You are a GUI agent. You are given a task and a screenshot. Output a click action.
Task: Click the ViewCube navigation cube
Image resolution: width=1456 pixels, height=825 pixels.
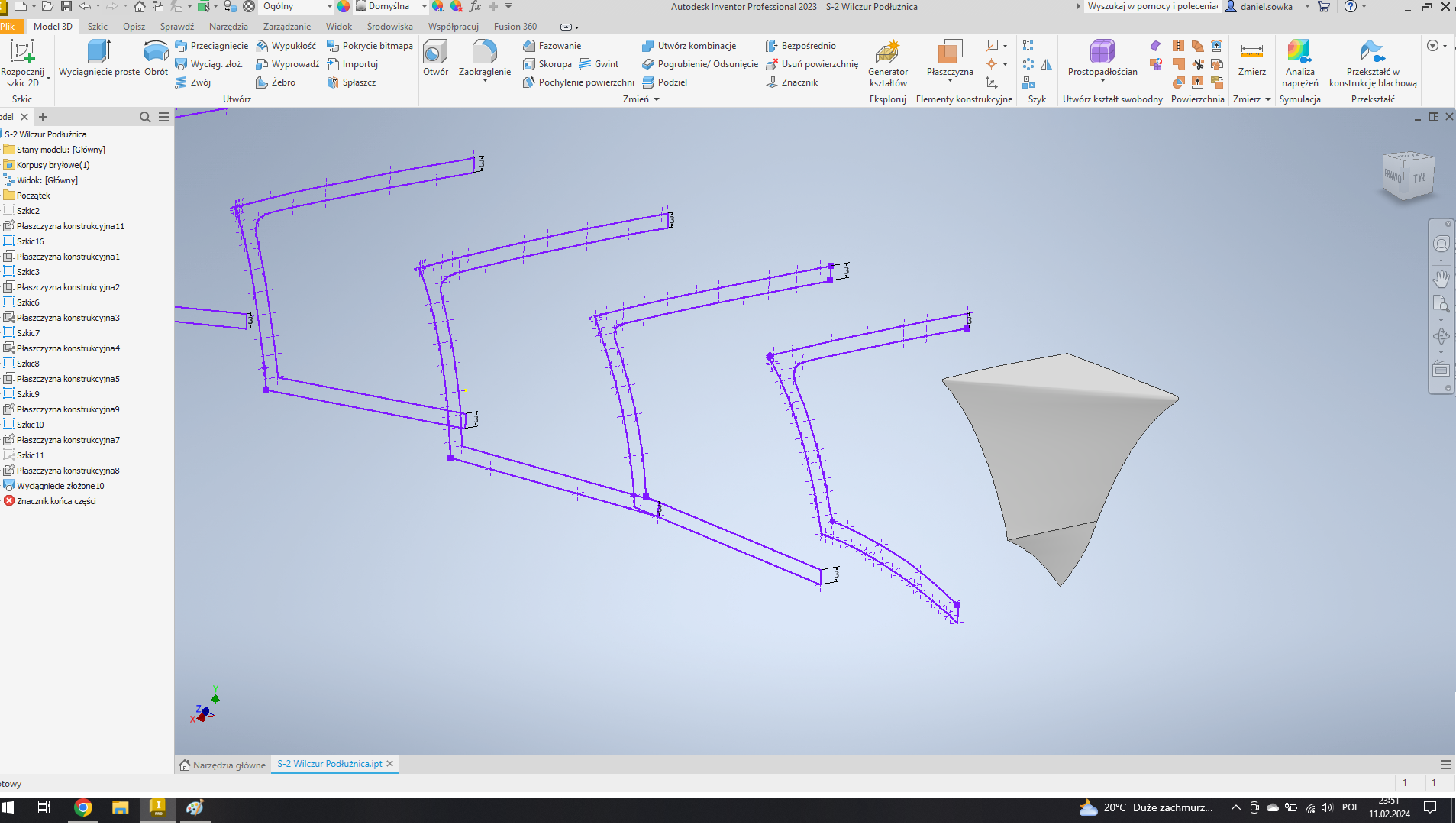(1409, 176)
